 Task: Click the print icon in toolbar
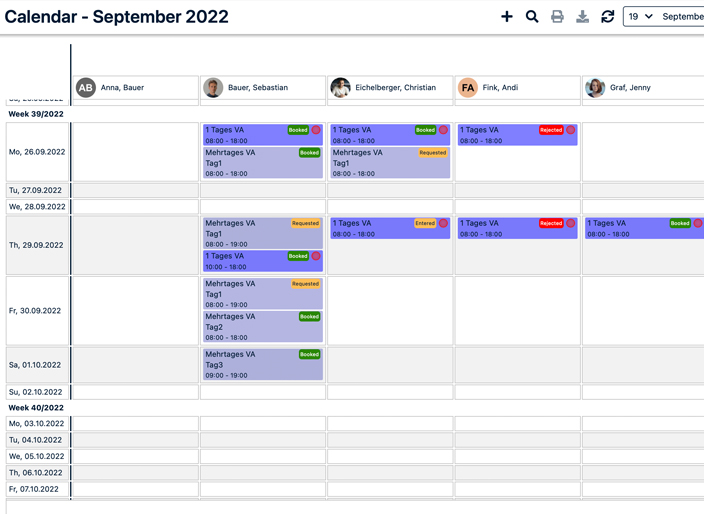click(x=557, y=17)
